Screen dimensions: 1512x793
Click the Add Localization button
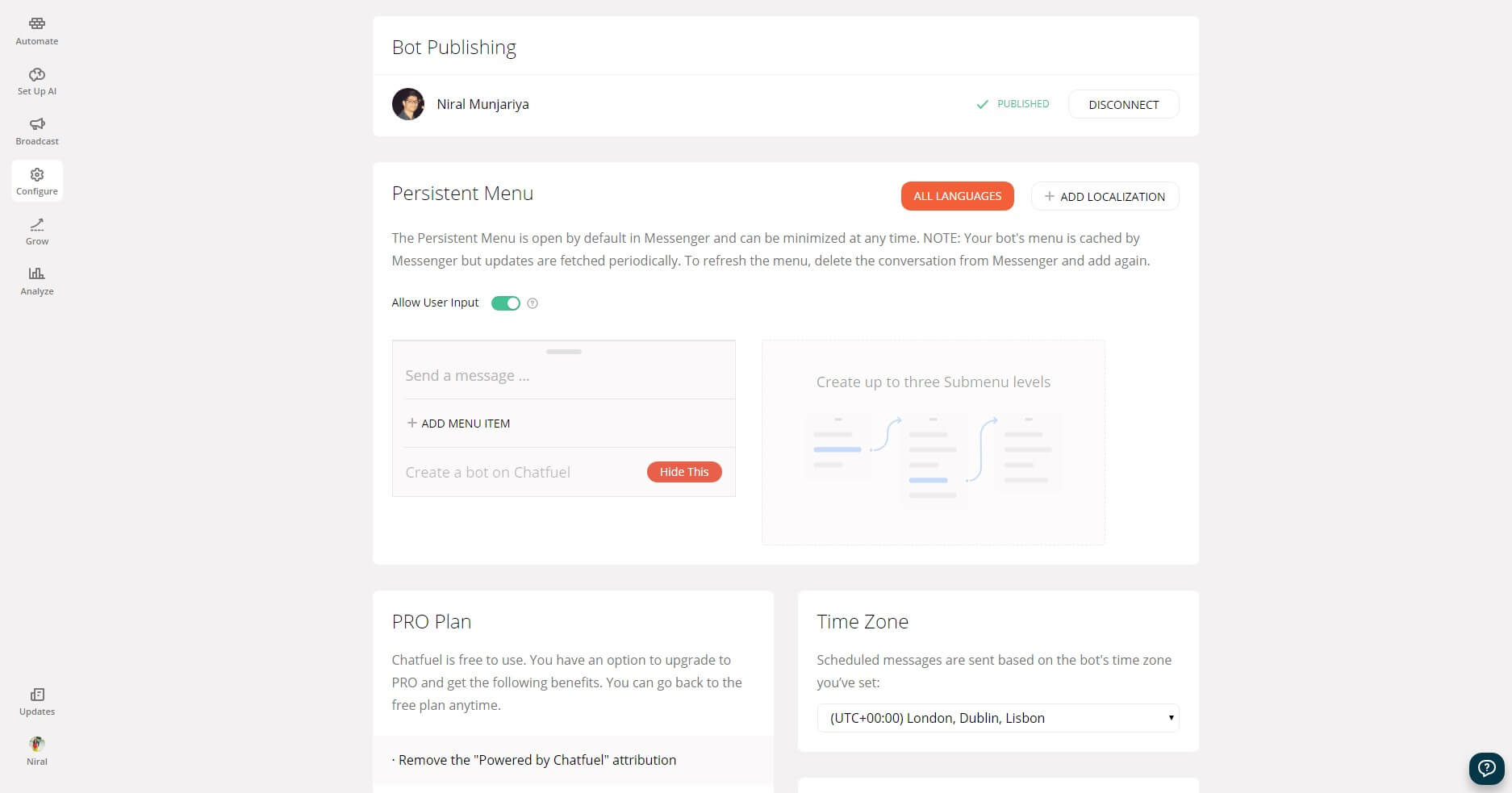1105,196
